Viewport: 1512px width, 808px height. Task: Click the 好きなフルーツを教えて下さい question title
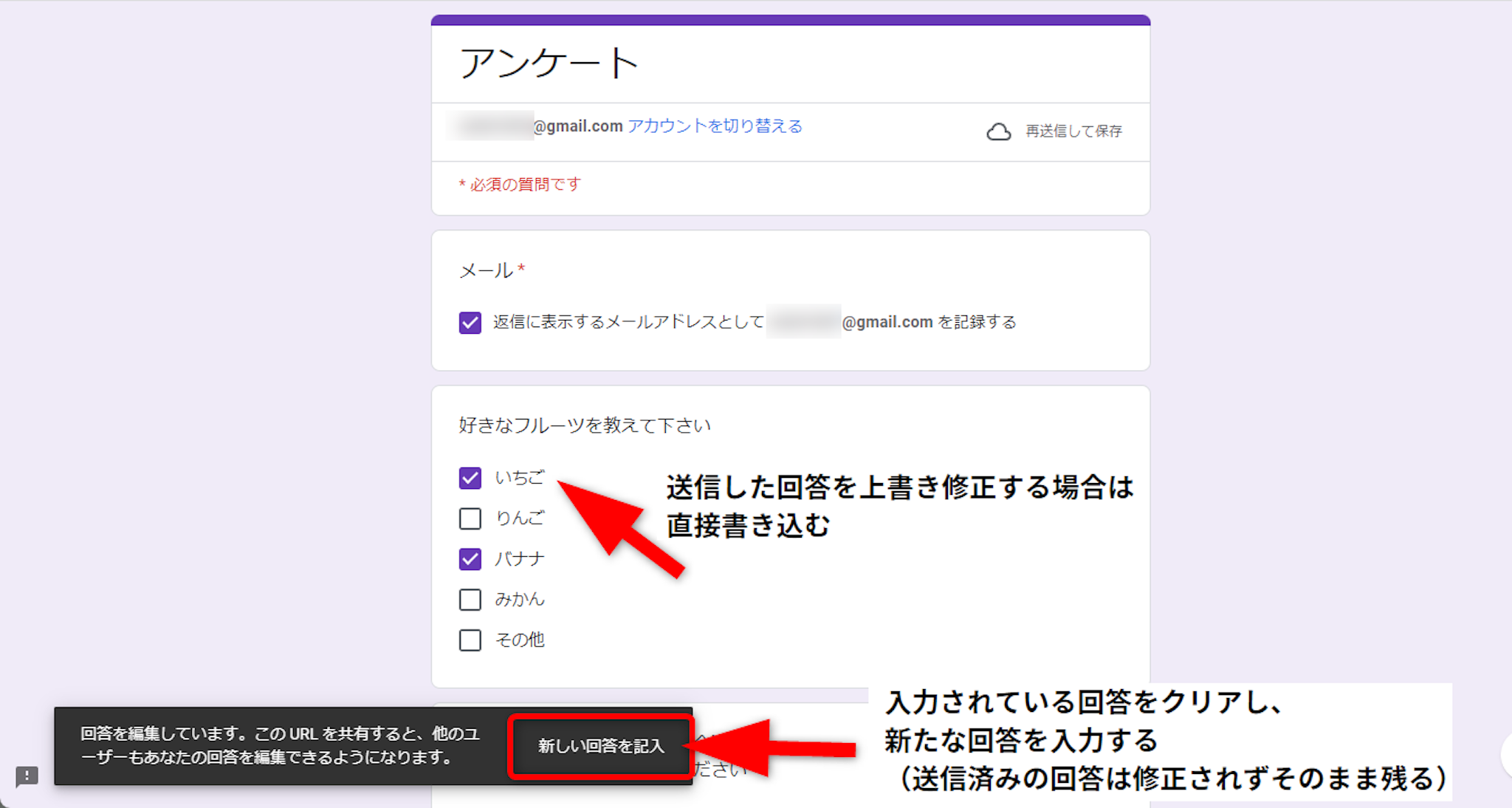click(584, 425)
